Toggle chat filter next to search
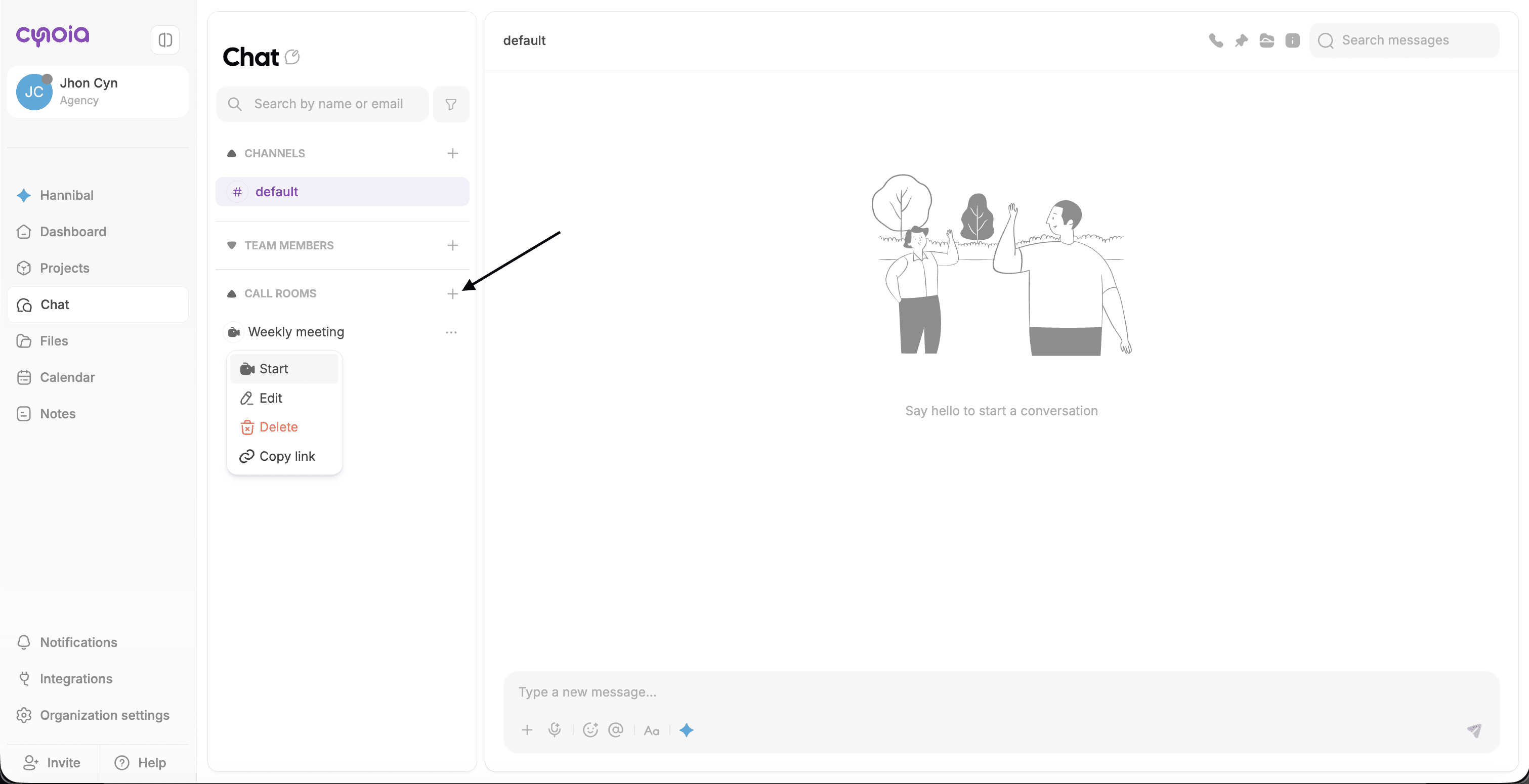 [x=451, y=105]
